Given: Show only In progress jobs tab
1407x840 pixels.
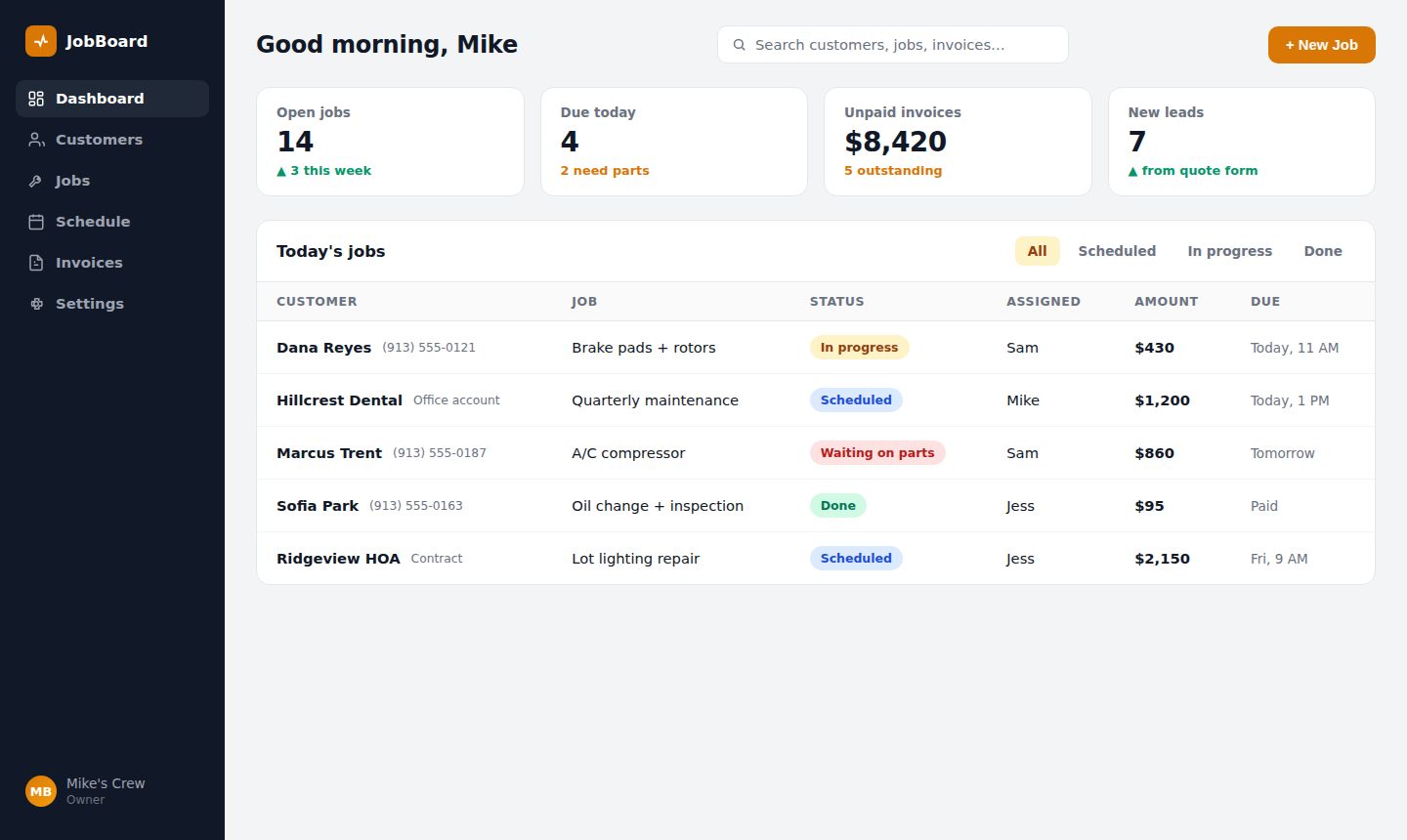Looking at the screenshot, I should (1230, 251).
